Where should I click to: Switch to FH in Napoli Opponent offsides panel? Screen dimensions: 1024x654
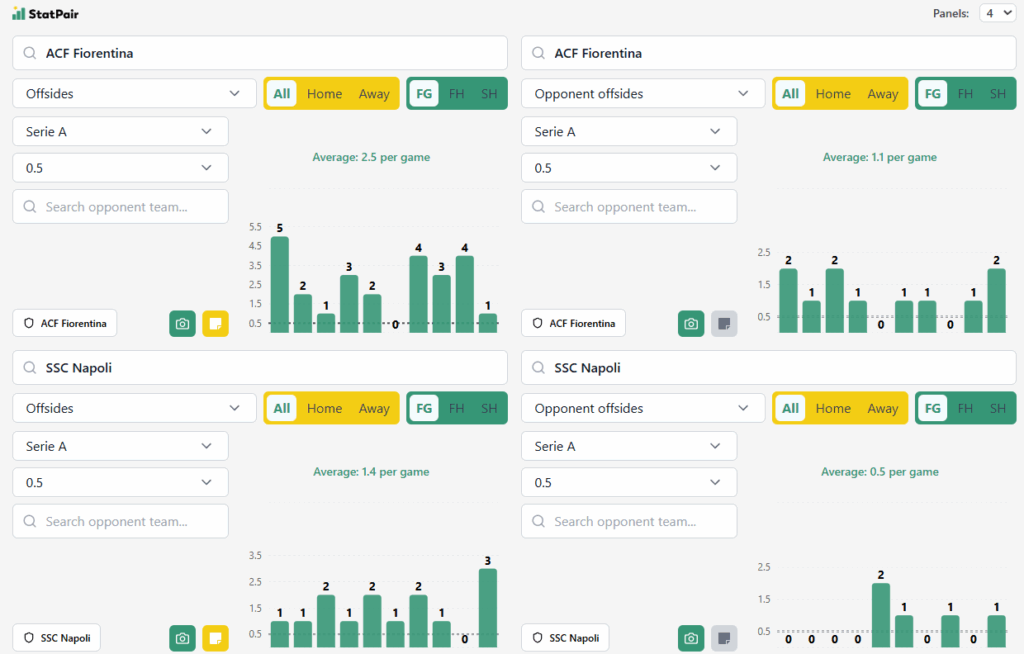(965, 408)
